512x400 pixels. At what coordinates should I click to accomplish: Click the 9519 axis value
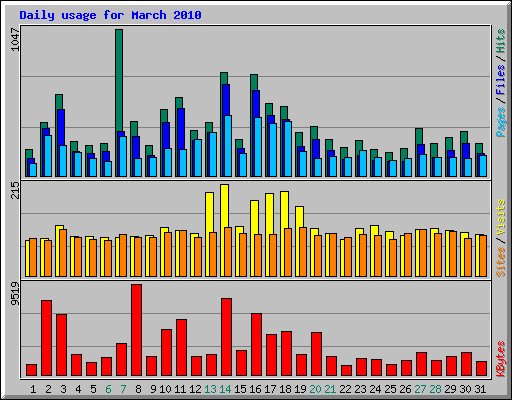[15, 294]
